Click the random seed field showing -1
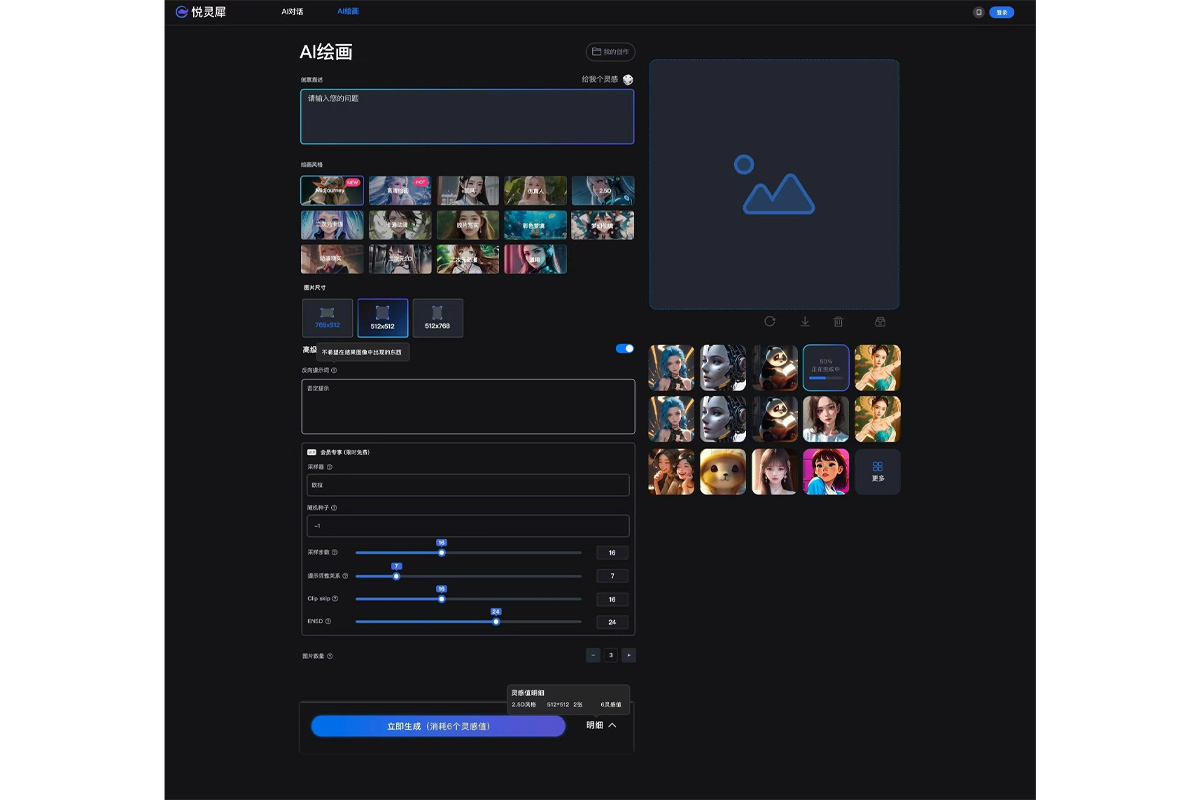Viewport: 1200px width, 800px height. click(468, 526)
